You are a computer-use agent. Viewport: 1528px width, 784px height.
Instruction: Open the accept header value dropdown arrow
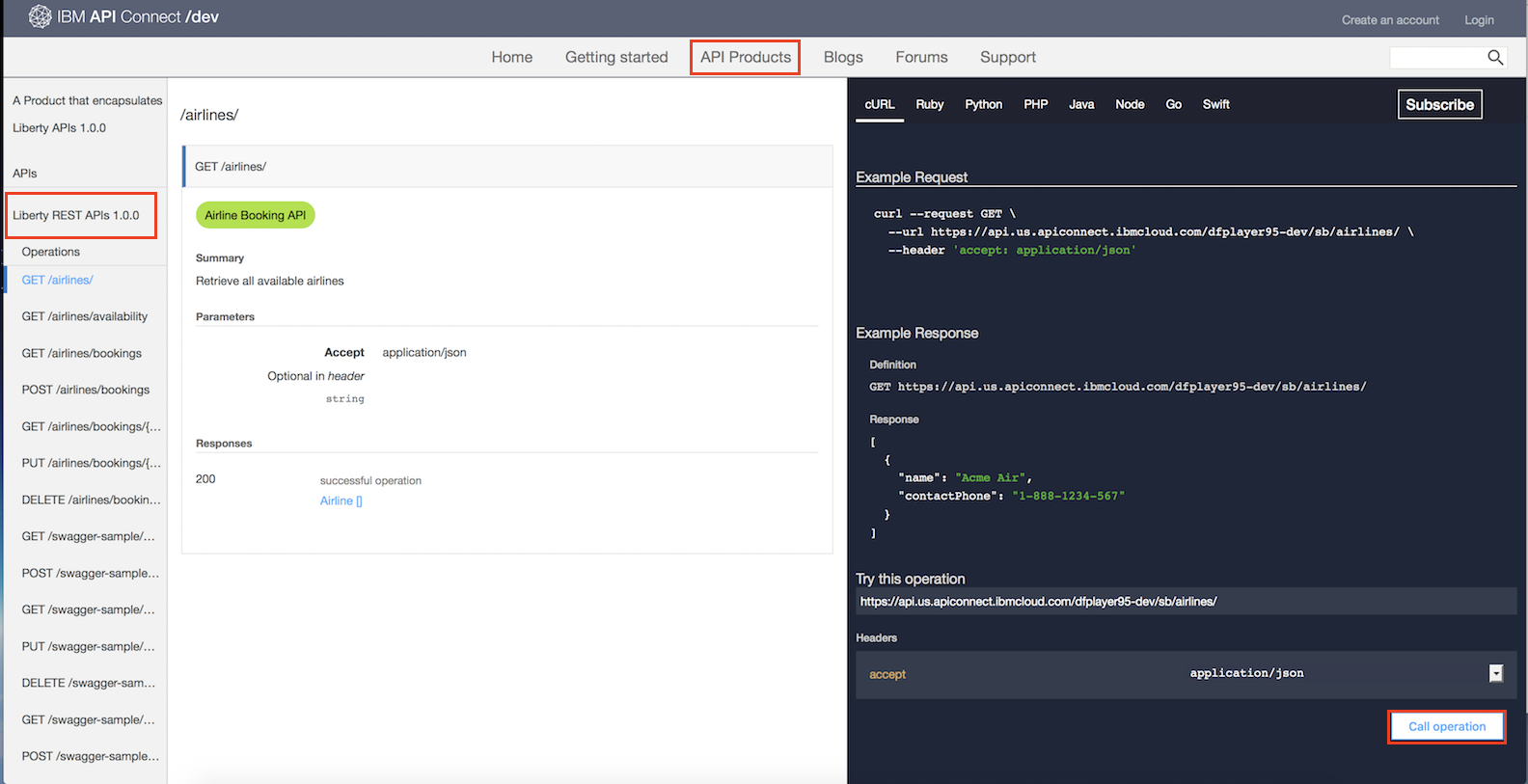point(1495,673)
